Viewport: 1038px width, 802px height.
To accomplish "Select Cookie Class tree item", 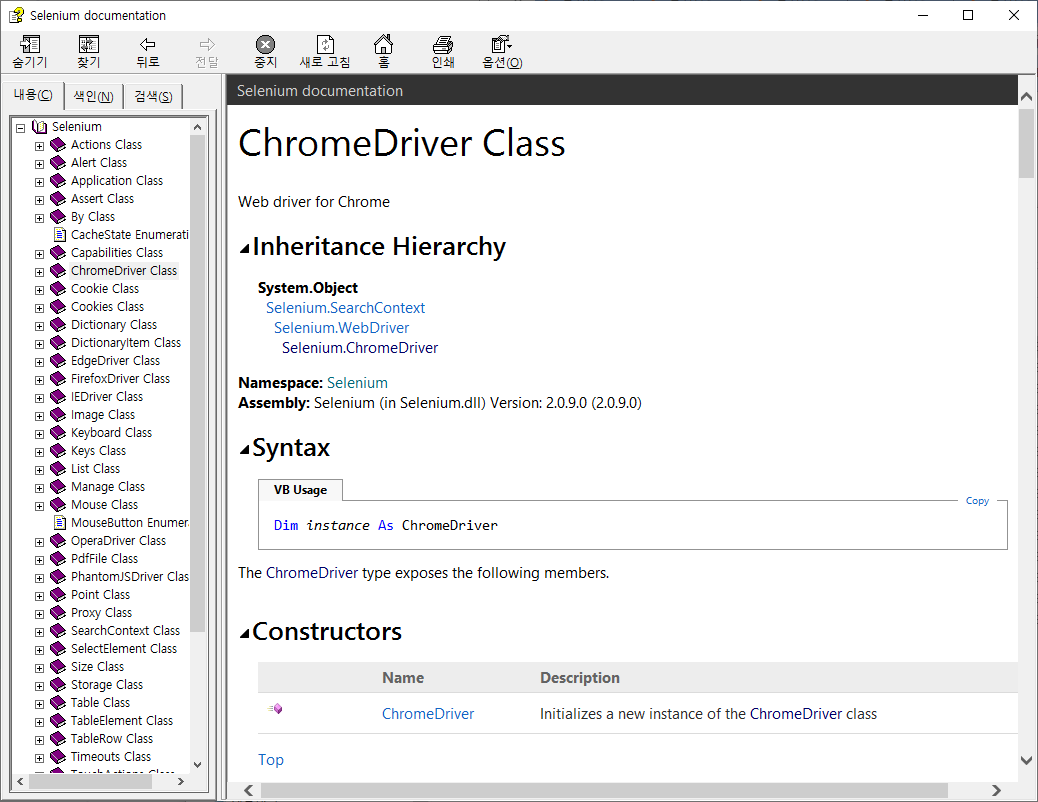I will [x=105, y=289].
